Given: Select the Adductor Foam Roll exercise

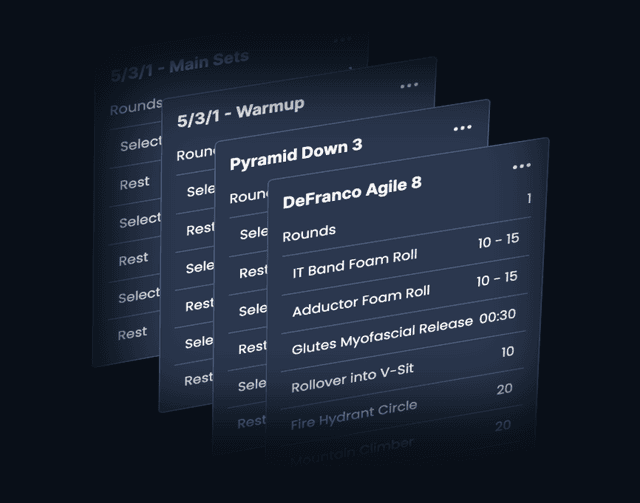Looking at the screenshot, I should tap(361, 301).
